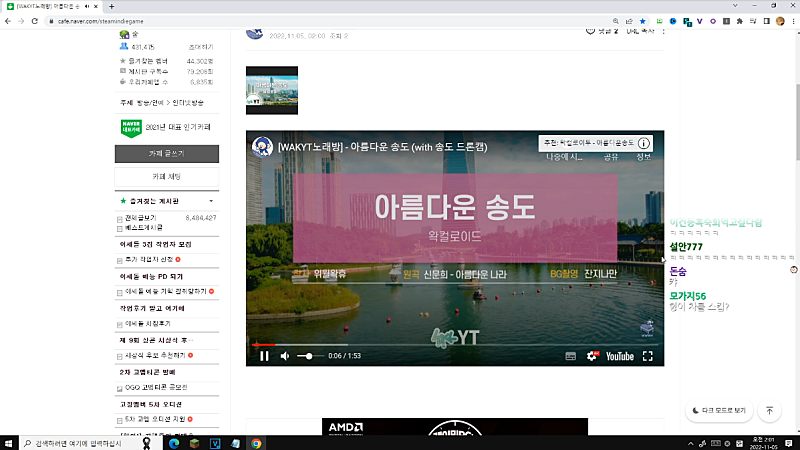Check the OGQ 고멤티콘 공모전 checkbox
Viewport: 800px width, 450px height.
[120, 388]
